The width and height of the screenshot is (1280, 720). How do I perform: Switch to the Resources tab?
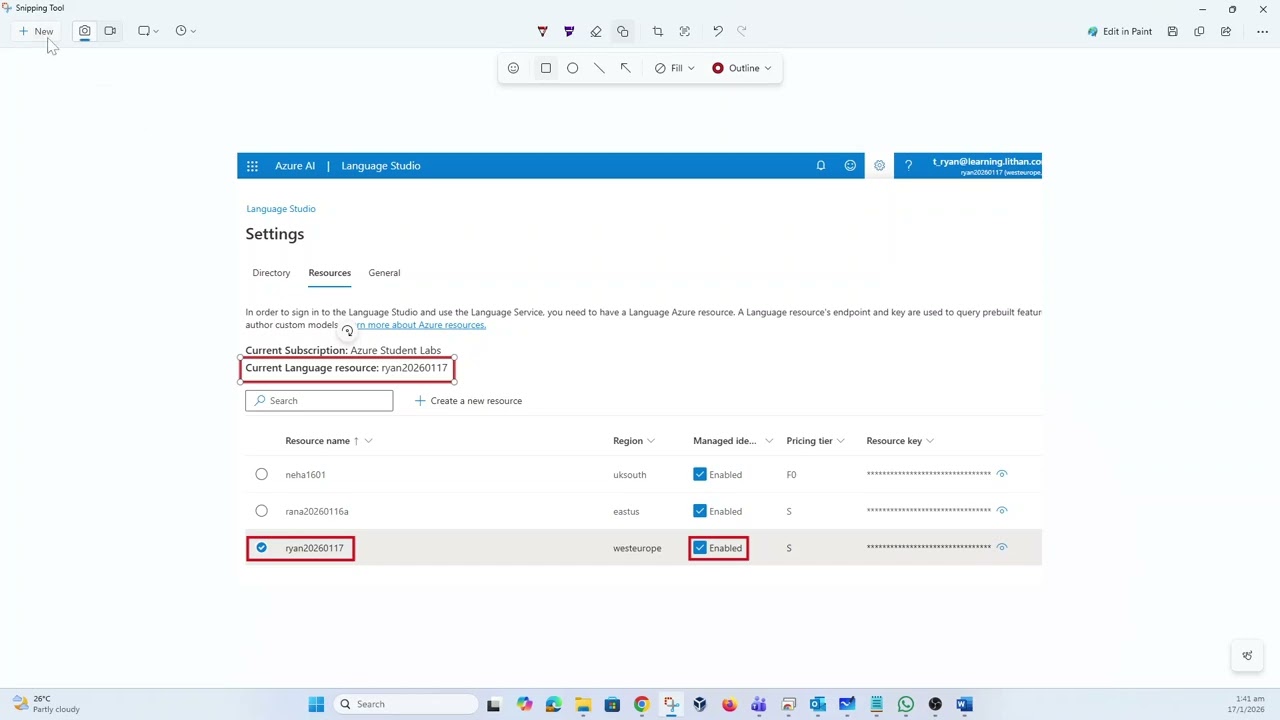[330, 273]
